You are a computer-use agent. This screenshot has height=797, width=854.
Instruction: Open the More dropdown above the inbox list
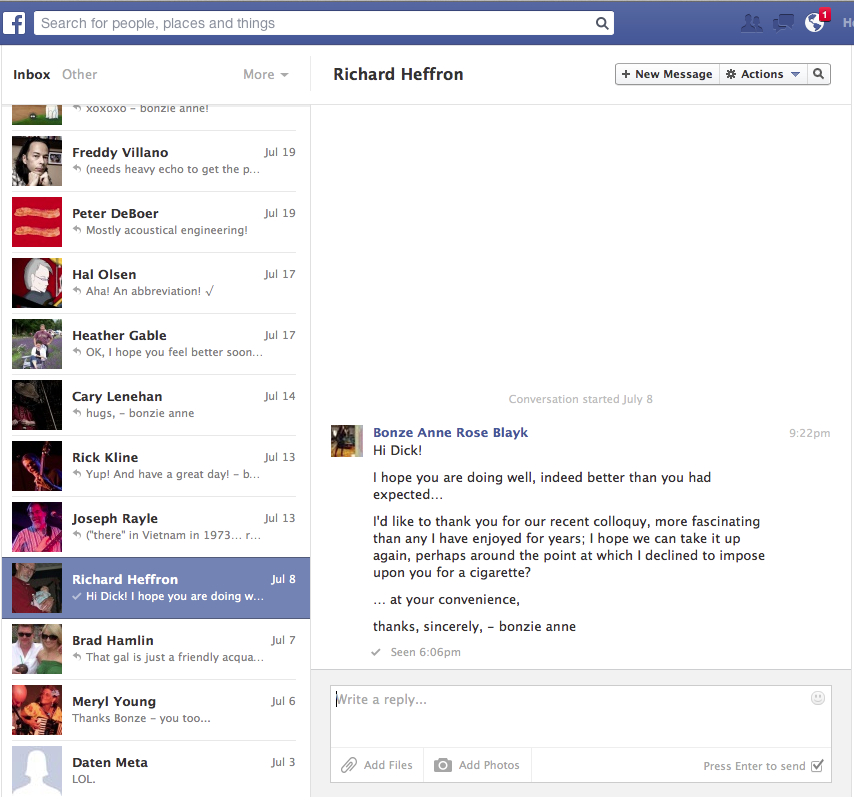tap(264, 74)
